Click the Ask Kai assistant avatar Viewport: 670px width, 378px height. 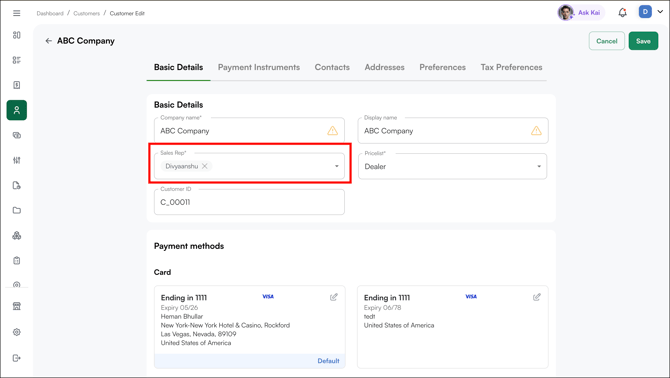coord(566,12)
